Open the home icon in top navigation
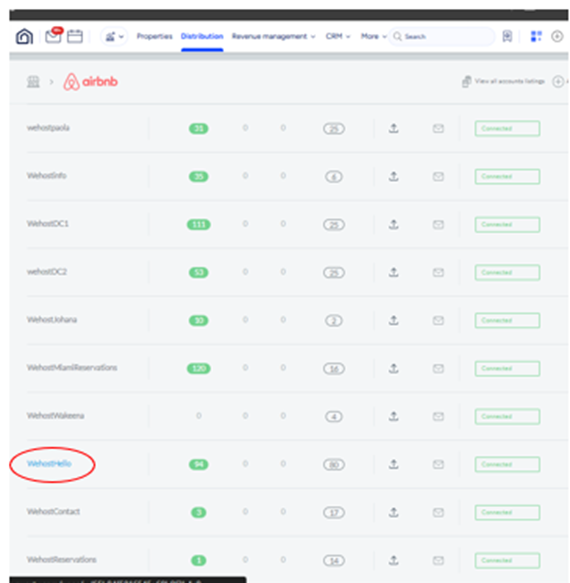Image resolution: width=570 pixels, height=583 pixels. pos(24,36)
